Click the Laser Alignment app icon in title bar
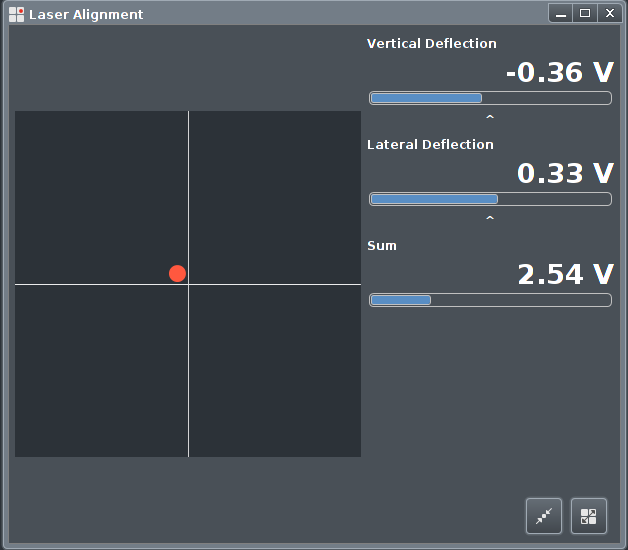The height and width of the screenshot is (550, 628). coord(16,14)
